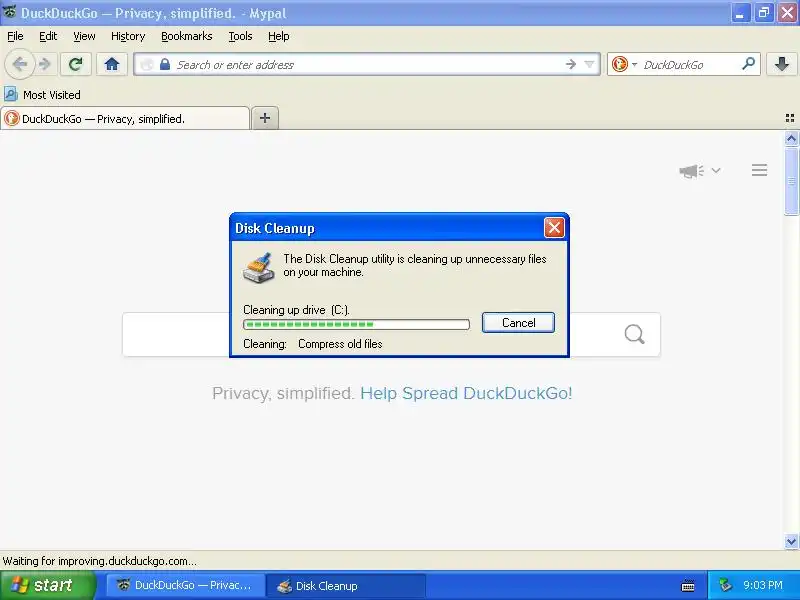
Task: Open a new tab
Action: (x=265, y=118)
